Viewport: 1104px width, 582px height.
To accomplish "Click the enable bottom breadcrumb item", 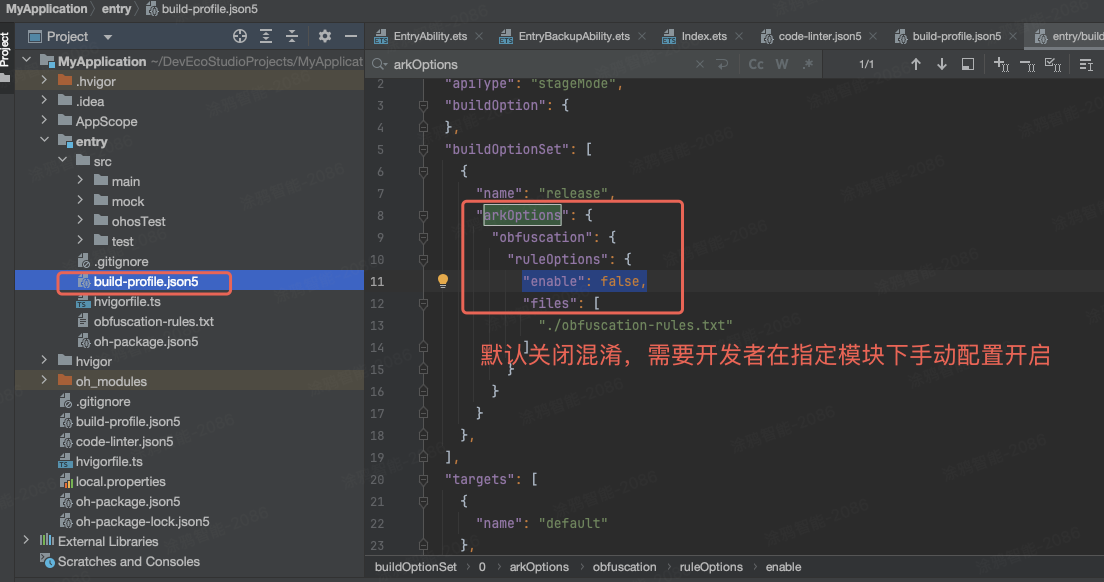I will coord(784,567).
